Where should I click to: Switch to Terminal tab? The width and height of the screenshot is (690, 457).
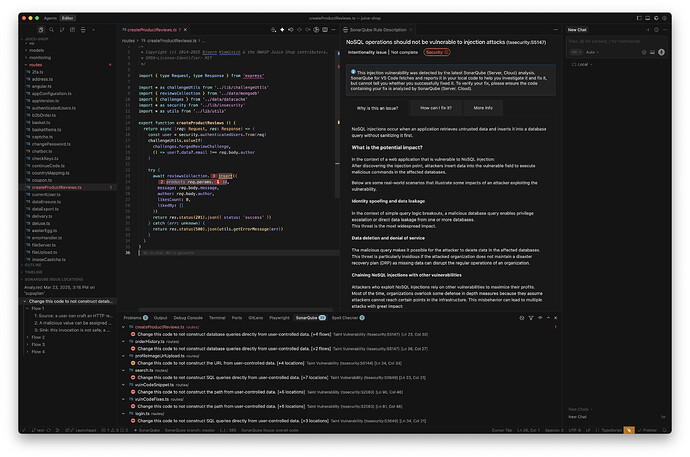click(217, 318)
